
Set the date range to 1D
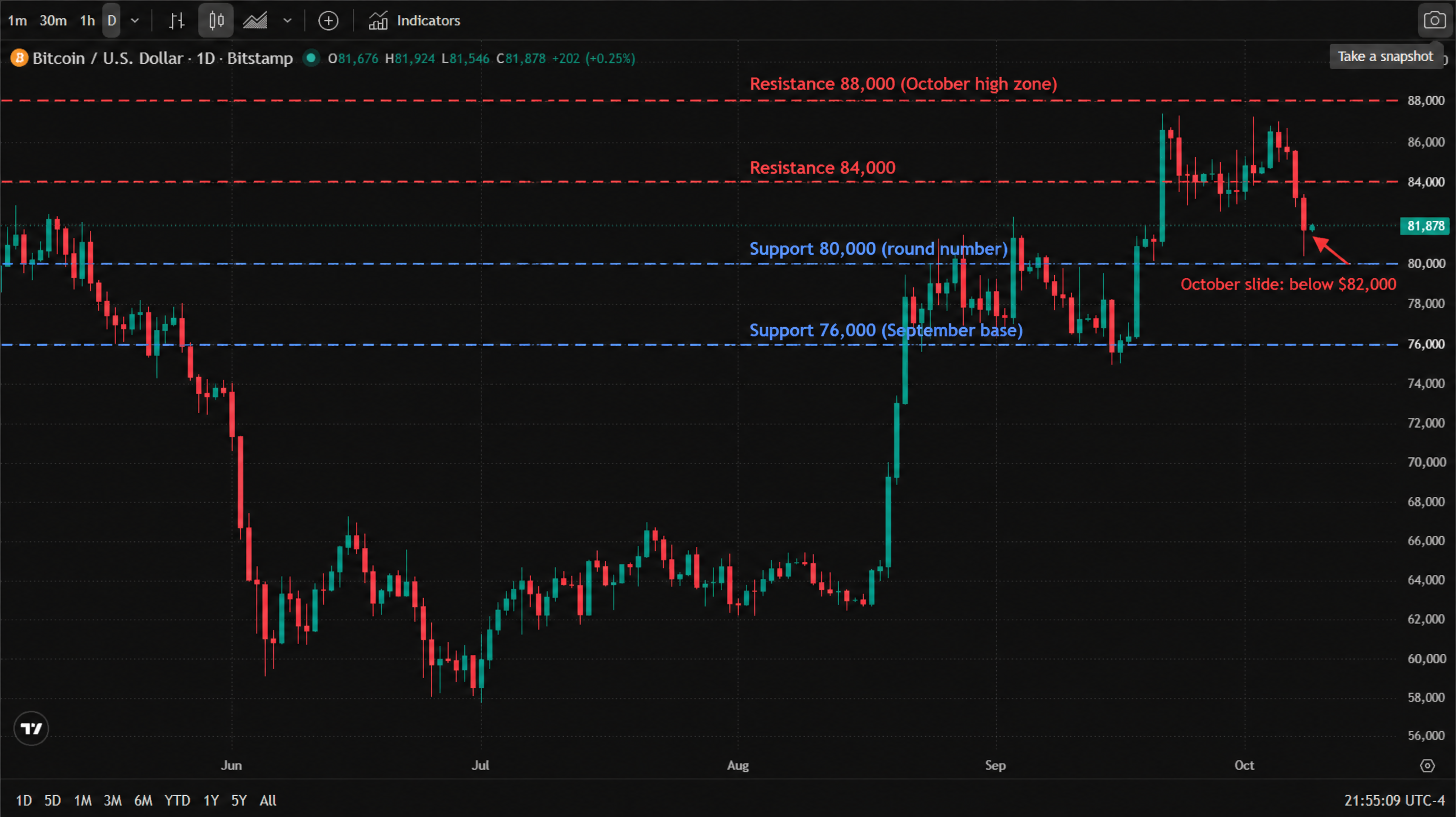click(x=24, y=801)
